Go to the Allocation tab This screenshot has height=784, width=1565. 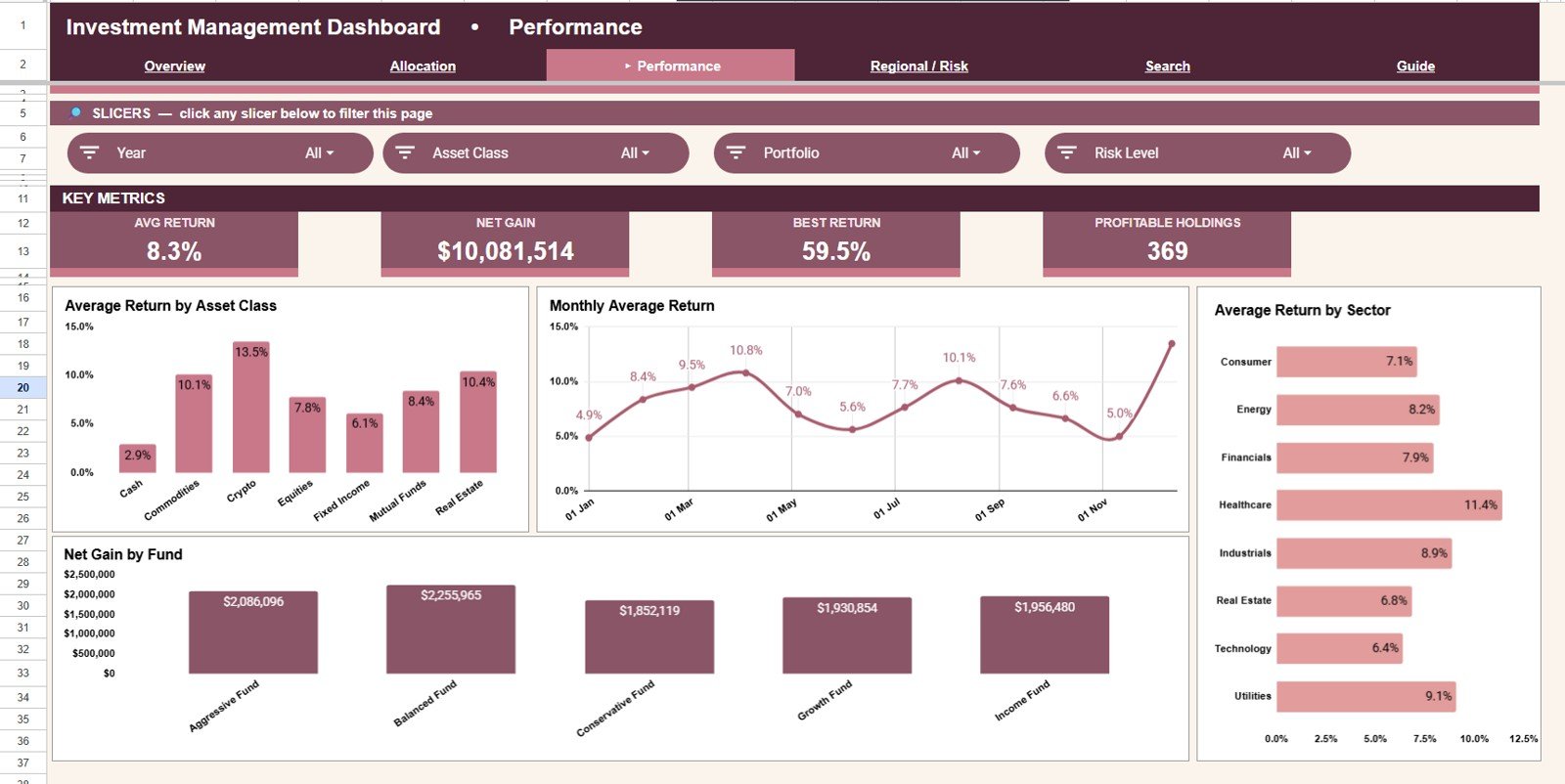coord(423,65)
